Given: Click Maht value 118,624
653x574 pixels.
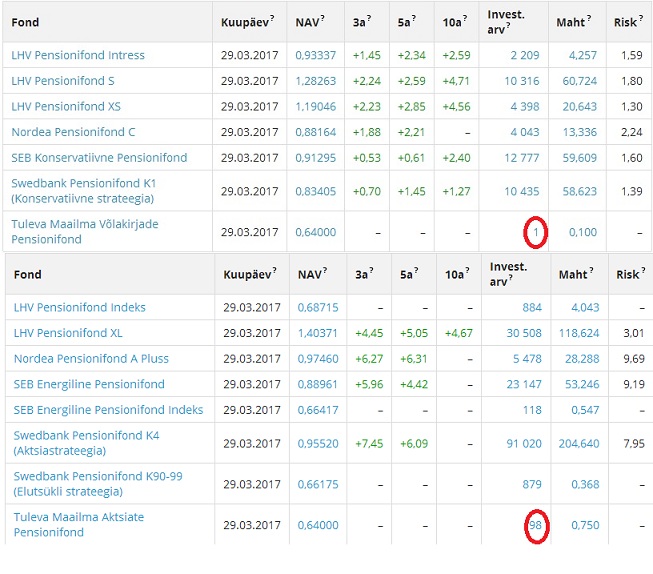Looking at the screenshot, I should [579, 333].
